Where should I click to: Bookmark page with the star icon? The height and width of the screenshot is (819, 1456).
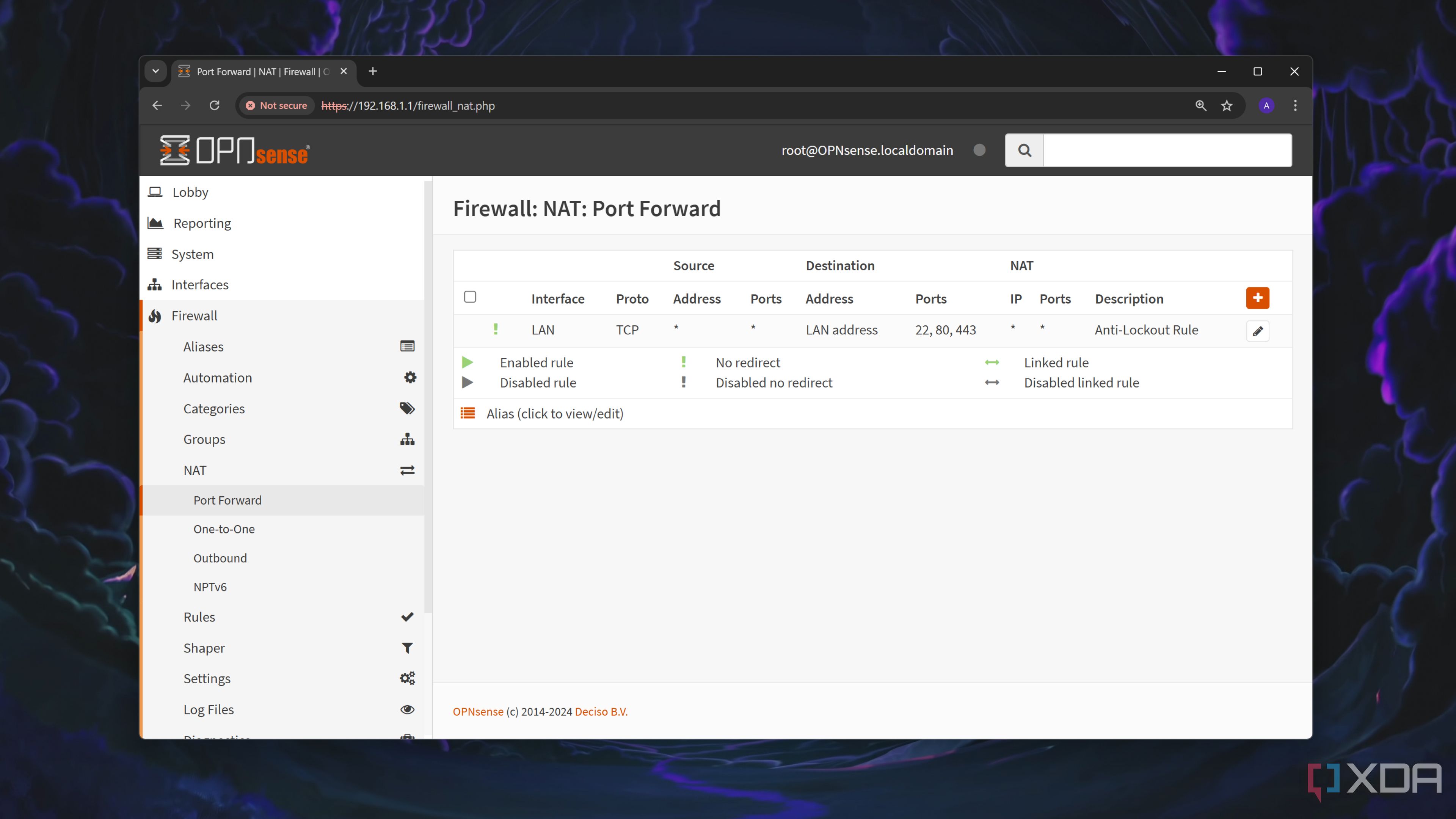point(1227,106)
